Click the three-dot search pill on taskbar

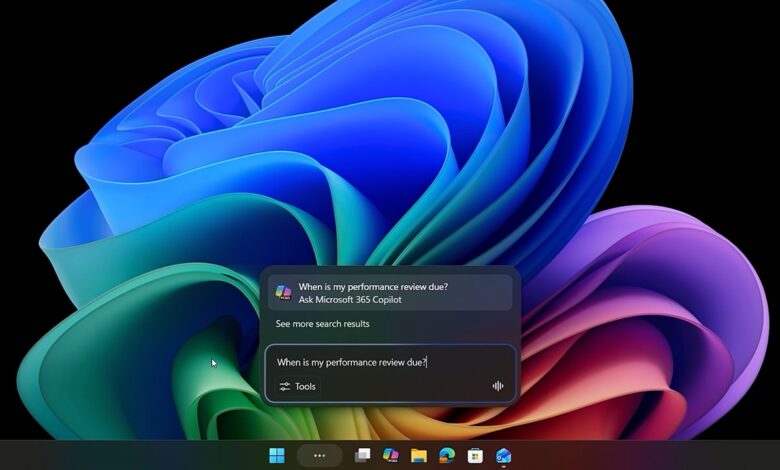[x=319, y=456]
